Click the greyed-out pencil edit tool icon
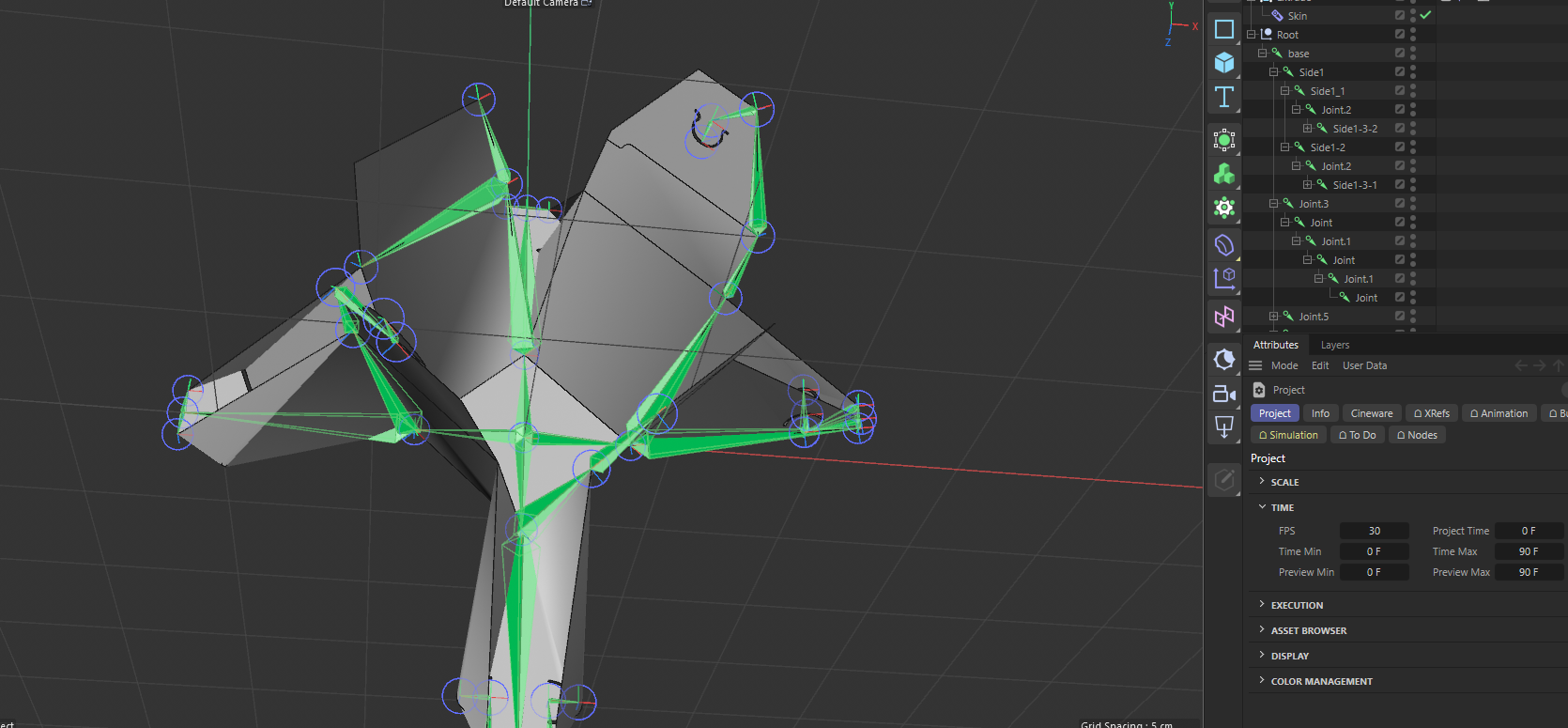The height and width of the screenshot is (728, 1568). 1224,480
